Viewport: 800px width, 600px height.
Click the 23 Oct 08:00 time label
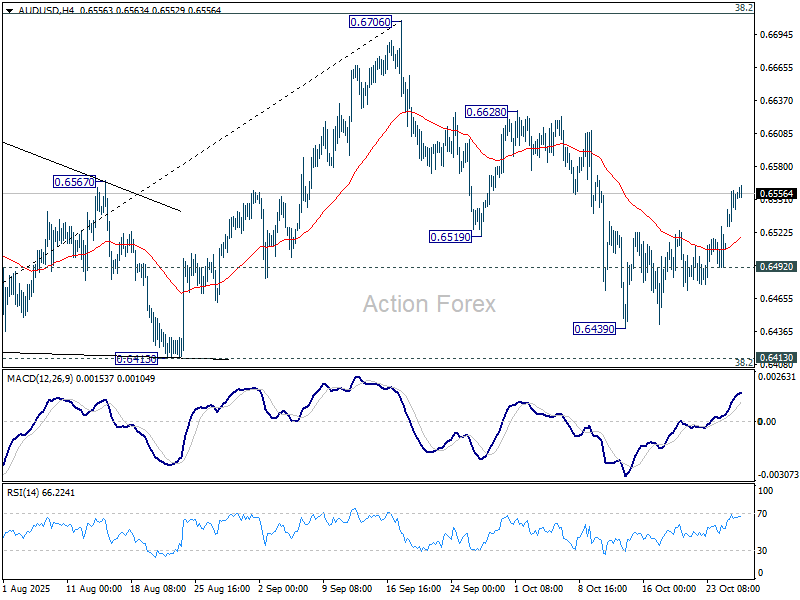[733, 589]
